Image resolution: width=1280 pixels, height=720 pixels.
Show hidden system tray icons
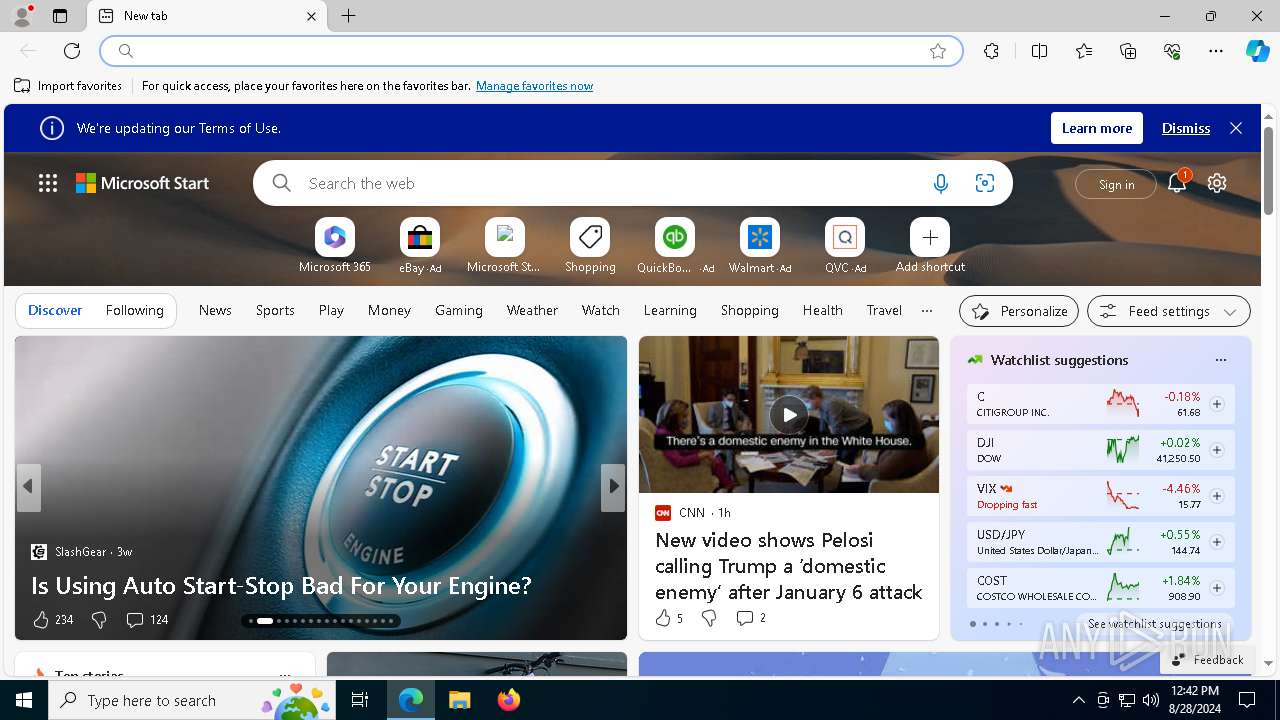click(1078, 700)
